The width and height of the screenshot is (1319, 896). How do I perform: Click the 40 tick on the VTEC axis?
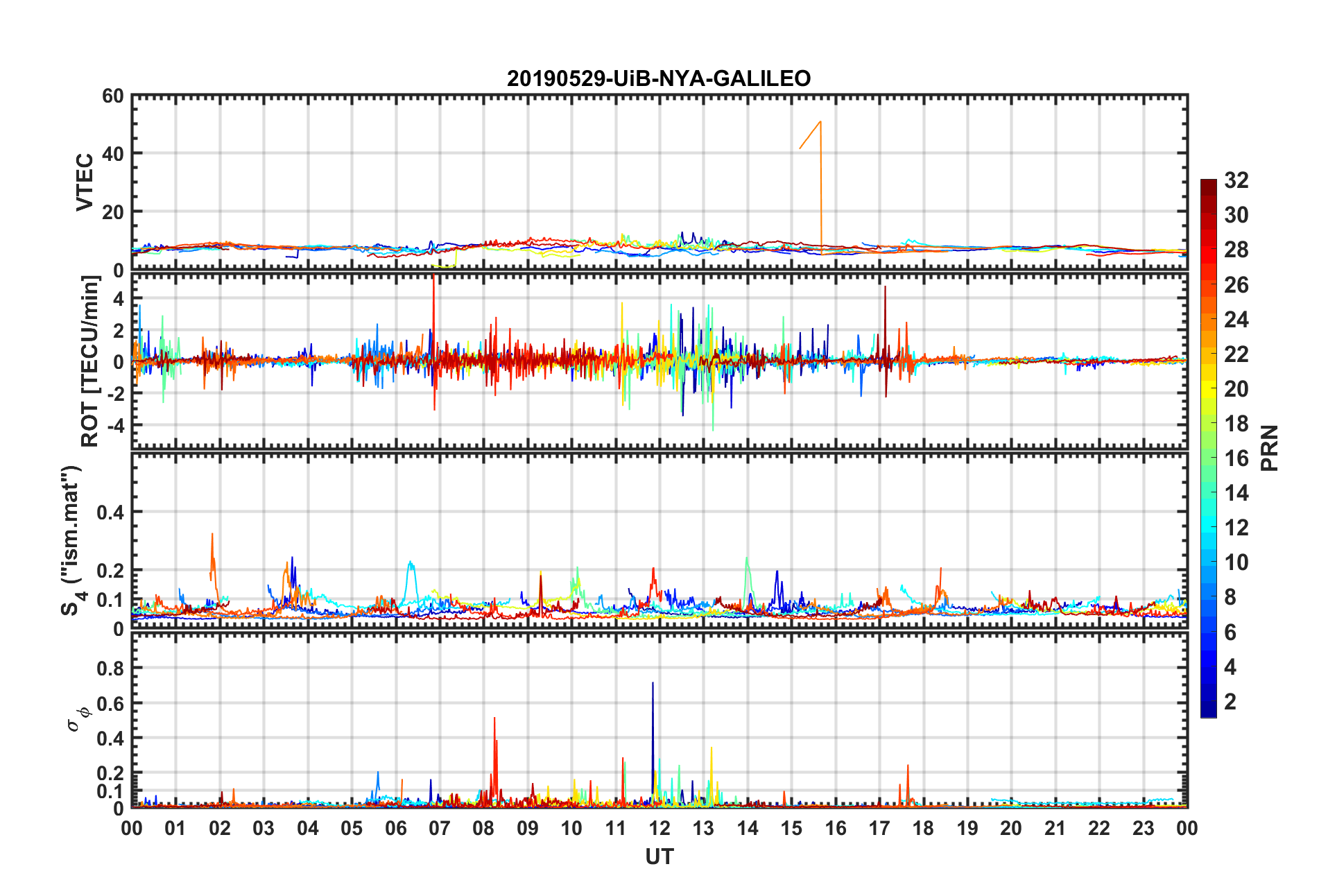[x=113, y=154]
